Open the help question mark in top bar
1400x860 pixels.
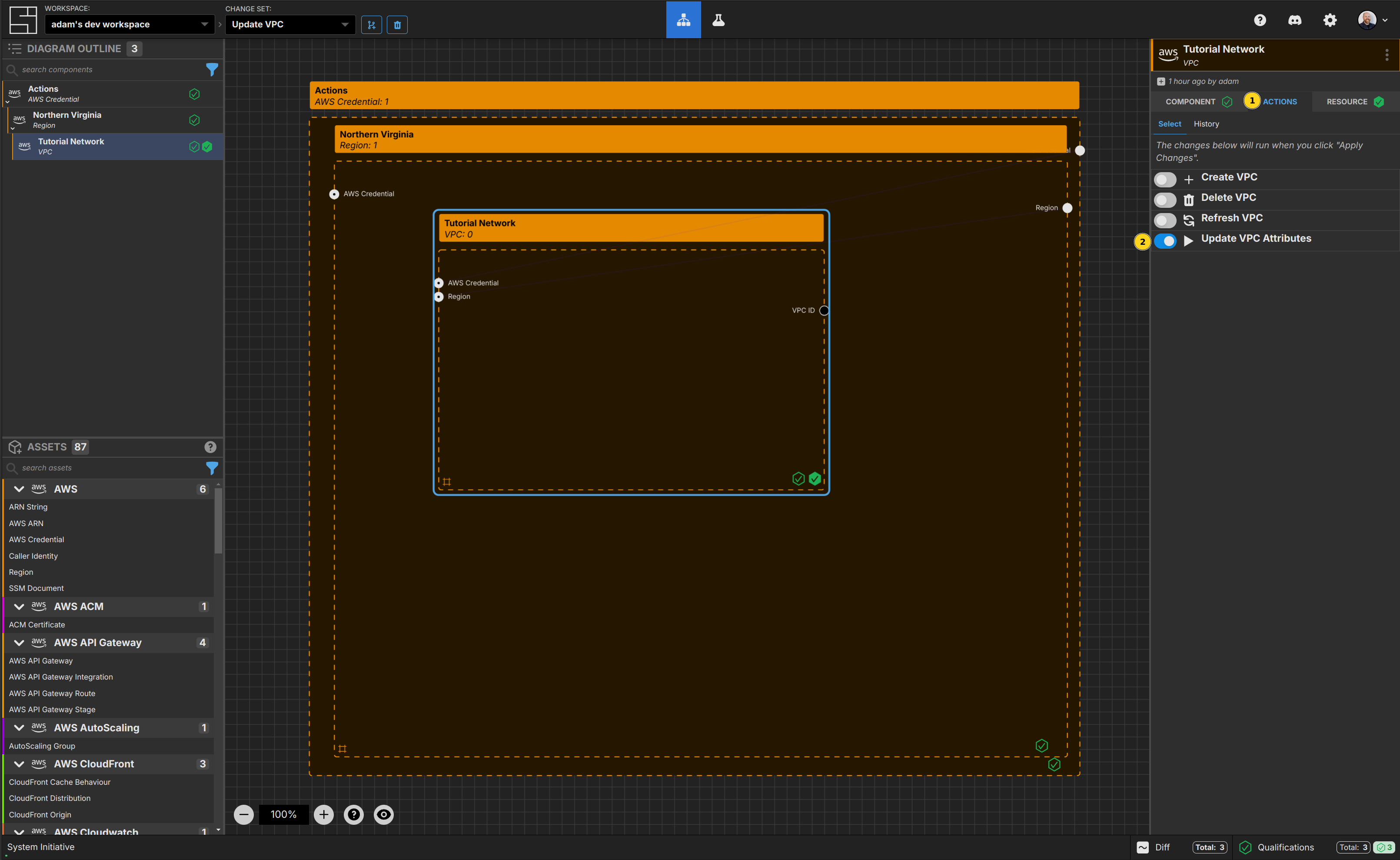tap(1260, 20)
